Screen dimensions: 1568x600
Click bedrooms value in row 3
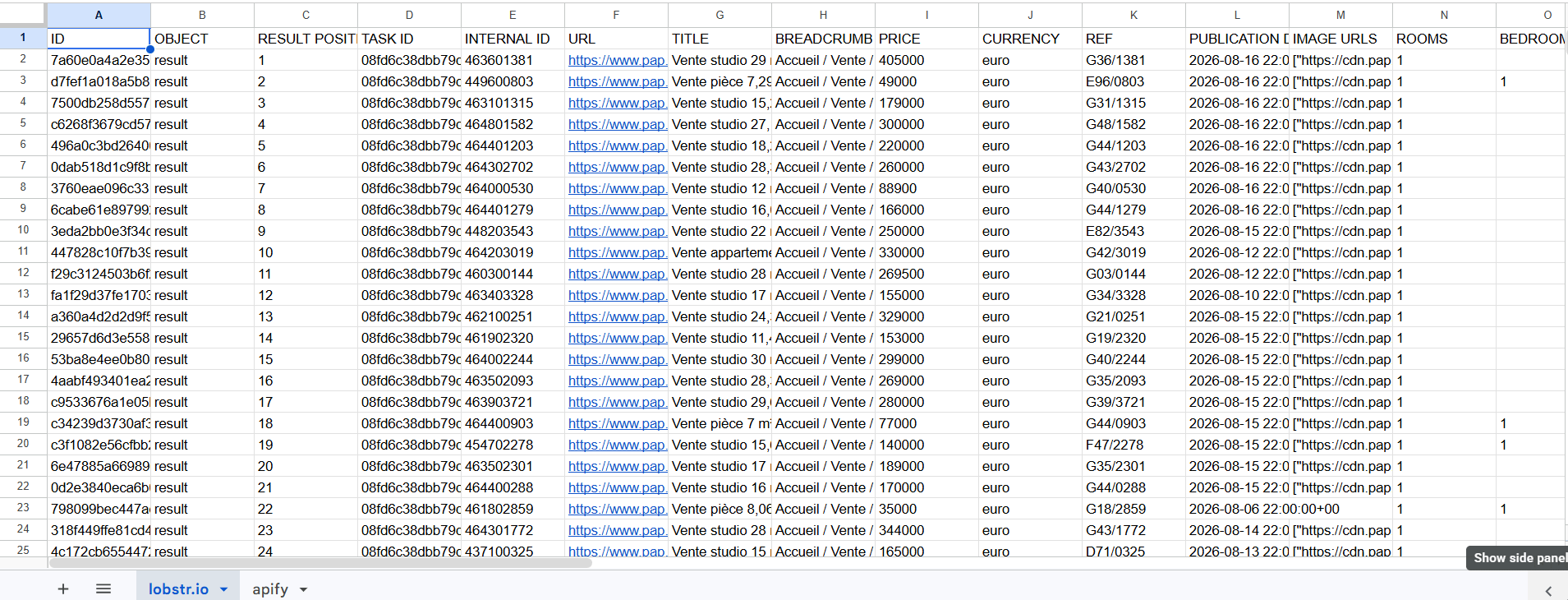(1531, 81)
